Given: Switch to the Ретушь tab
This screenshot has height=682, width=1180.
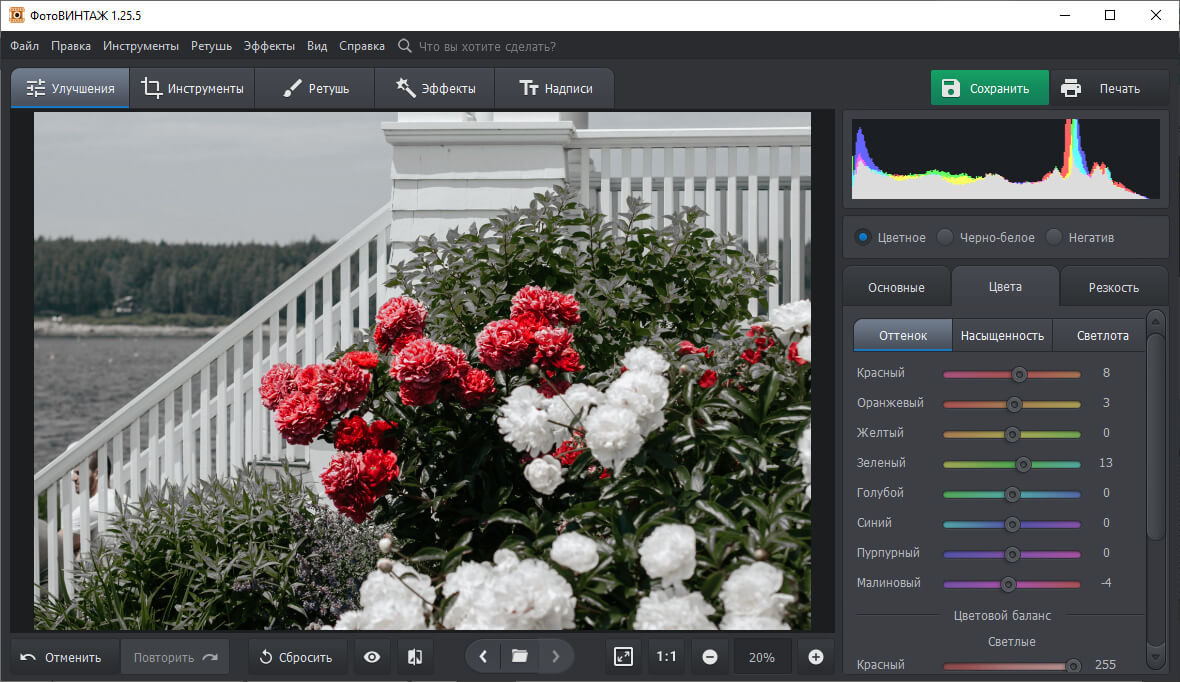Looking at the screenshot, I should click(315, 88).
